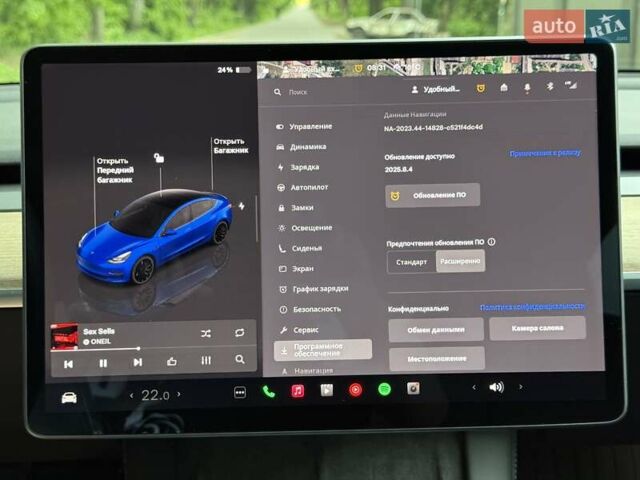
Task: Open the all-apps three-dots launcher
Action: point(240,392)
